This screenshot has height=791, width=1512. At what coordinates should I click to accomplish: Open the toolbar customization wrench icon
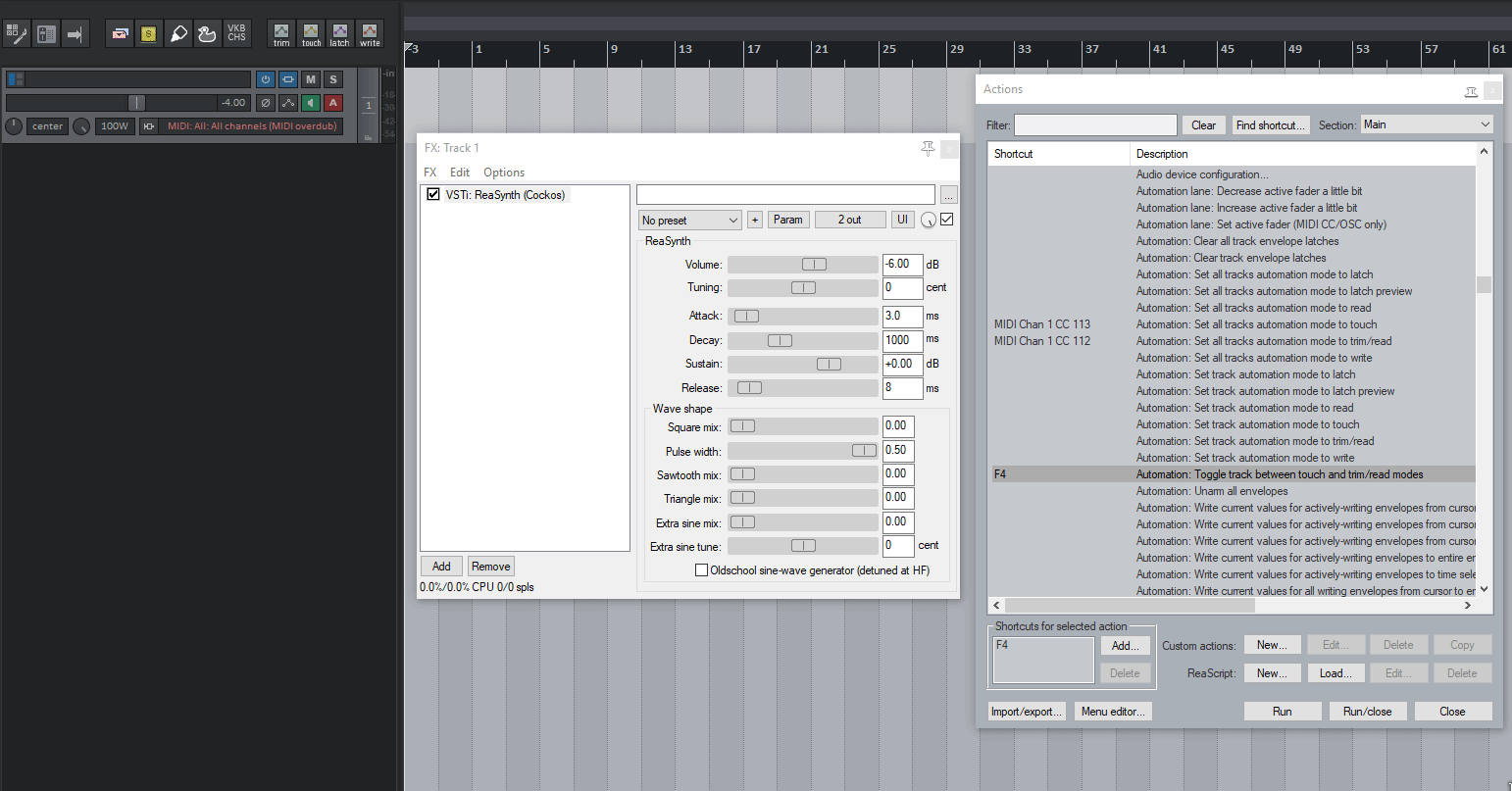pos(17,34)
